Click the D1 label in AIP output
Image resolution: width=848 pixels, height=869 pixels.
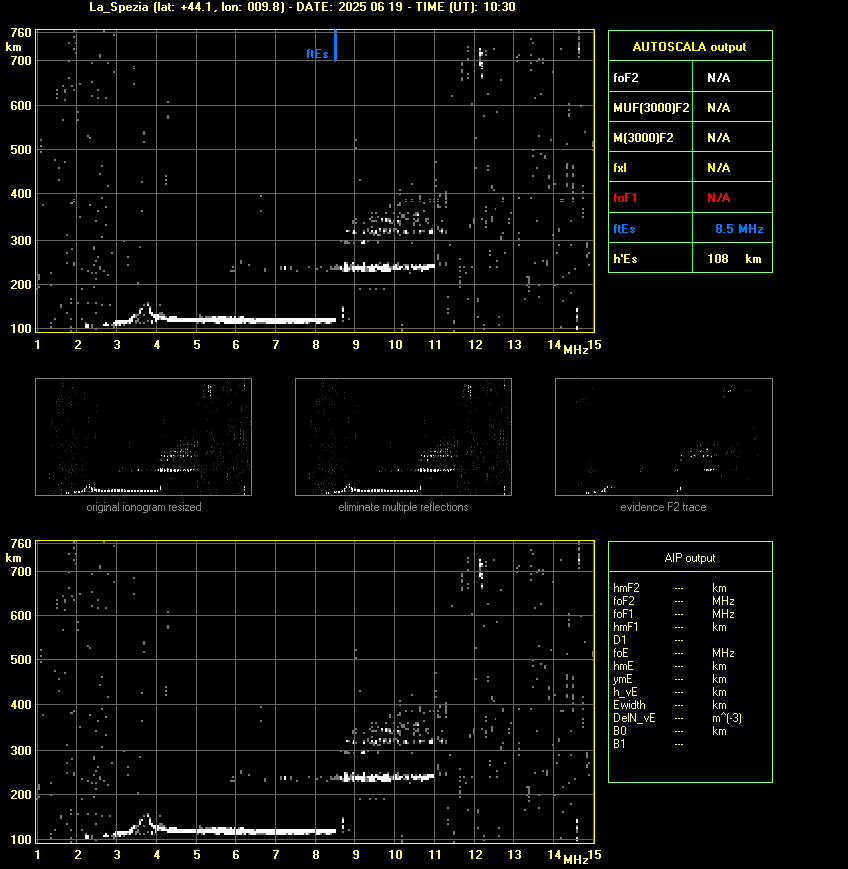(x=620, y=640)
